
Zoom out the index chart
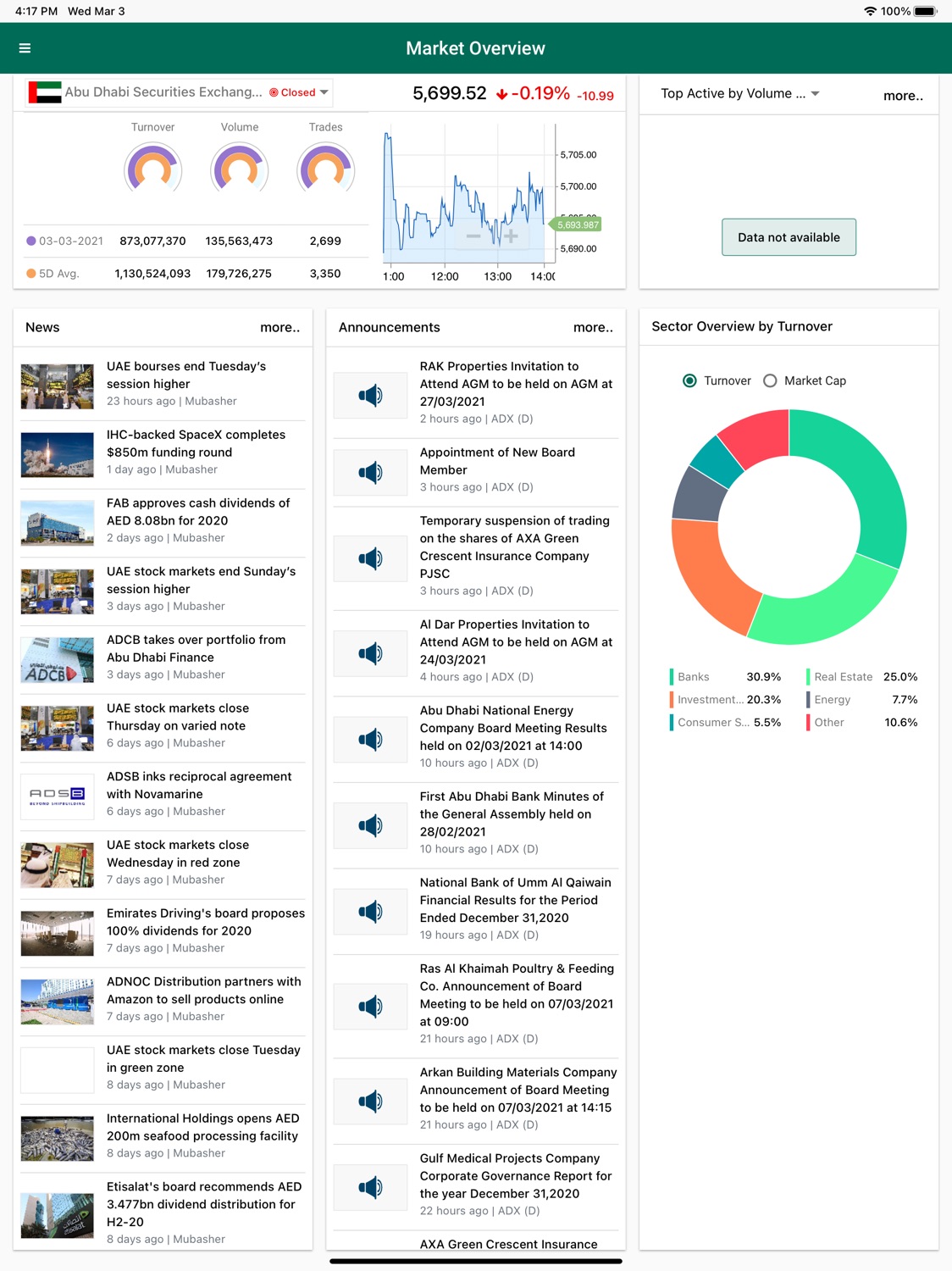point(473,236)
